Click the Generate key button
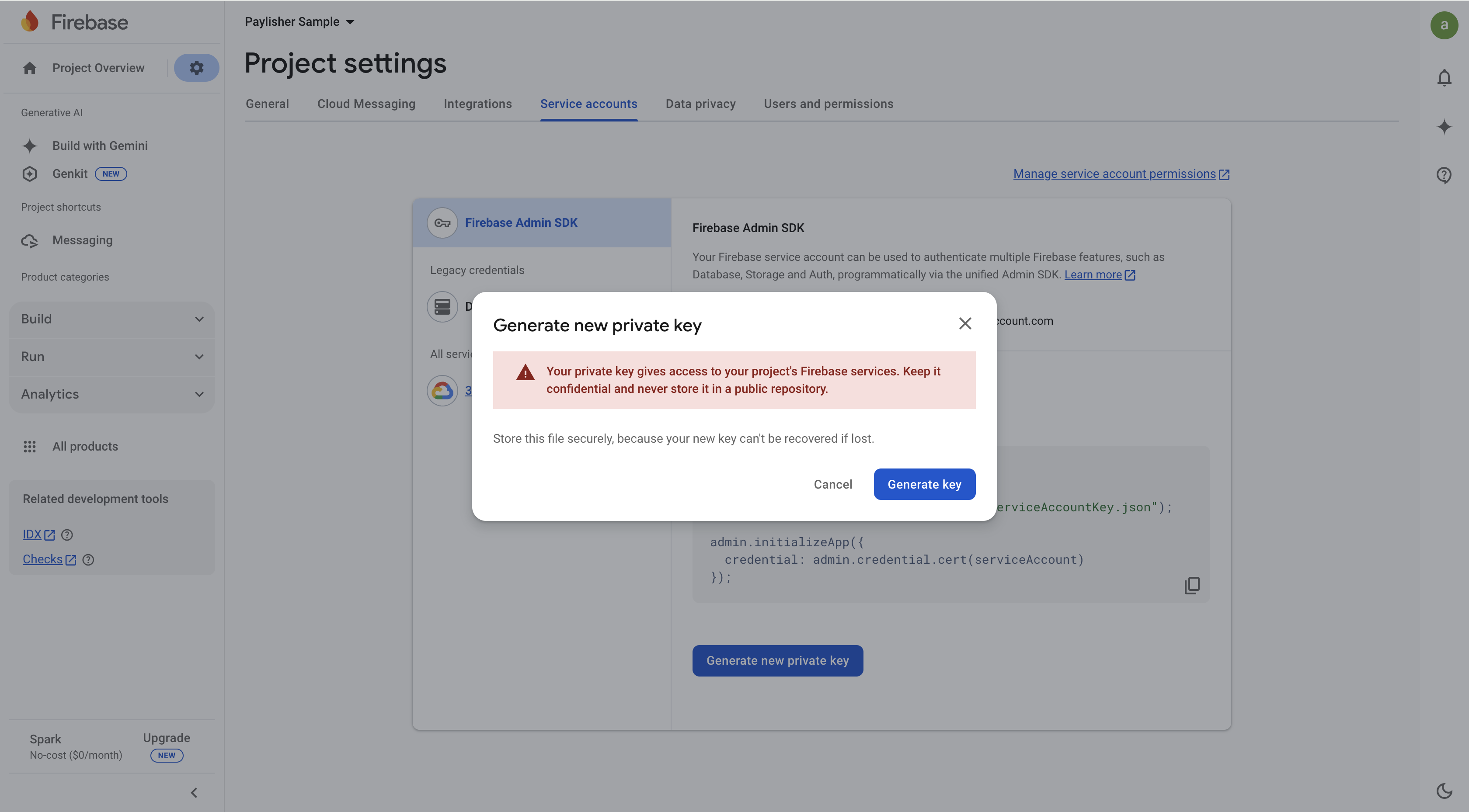Viewport: 1469px width, 812px height. coord(924,485)
